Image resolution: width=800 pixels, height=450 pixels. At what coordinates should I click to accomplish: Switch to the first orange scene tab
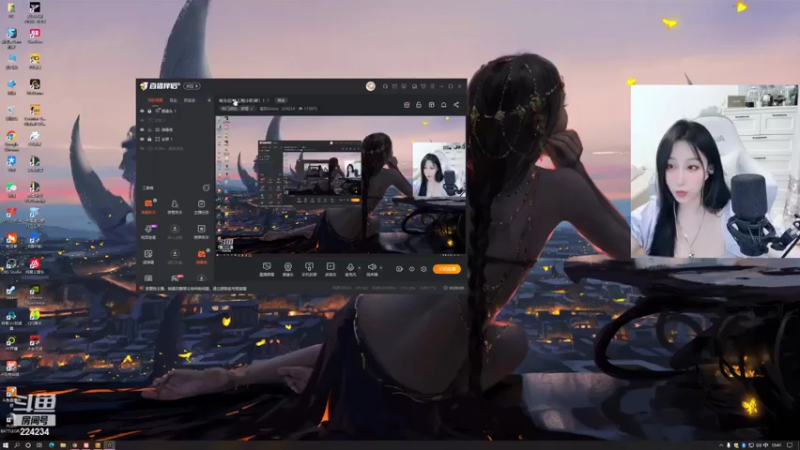coord(156,101)
